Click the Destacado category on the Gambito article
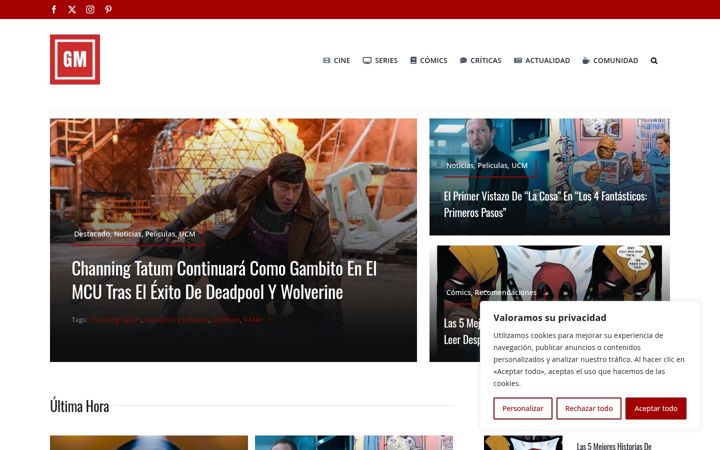The width and height of the screenshot is (720, 450). pos(92,234)
